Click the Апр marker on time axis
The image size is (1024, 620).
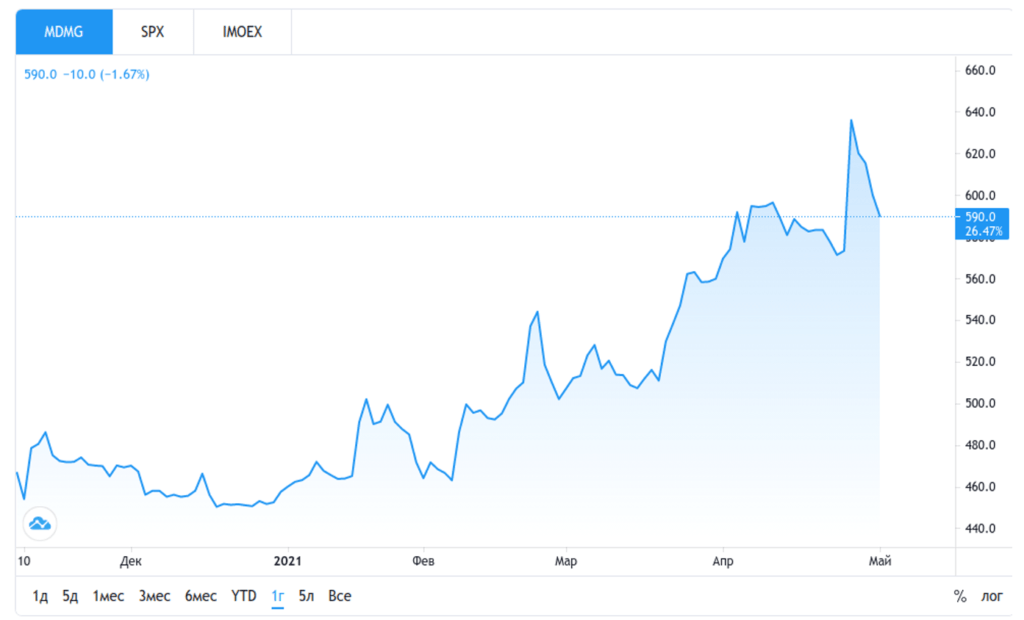(x=722, y=561)
